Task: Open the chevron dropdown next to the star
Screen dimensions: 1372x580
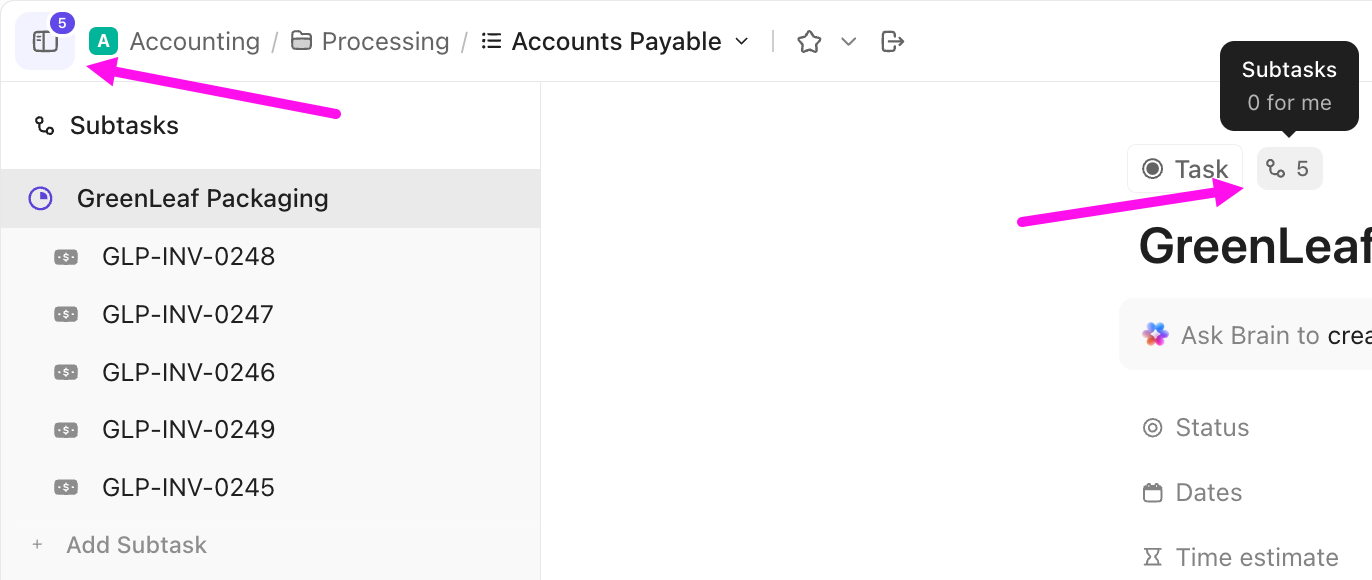Action: 848,41
